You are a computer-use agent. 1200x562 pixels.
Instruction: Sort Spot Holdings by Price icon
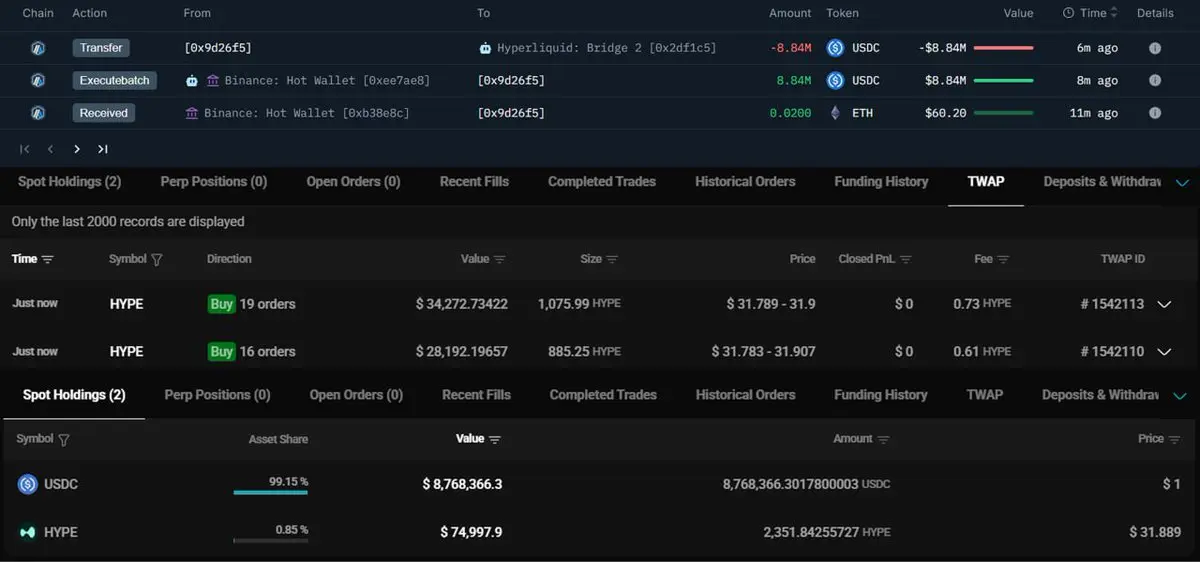click(1174, 439)
